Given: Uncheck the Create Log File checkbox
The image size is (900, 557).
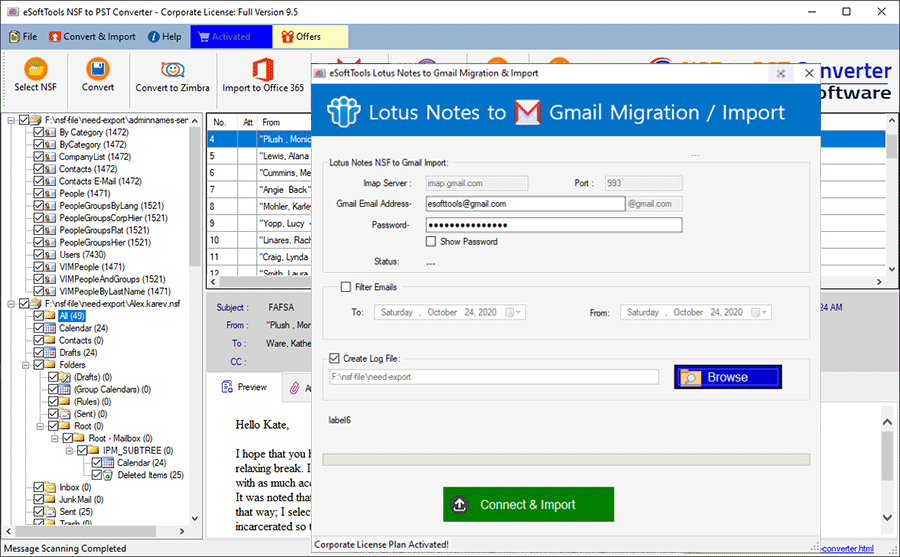Looking at the screenshot, I should (x=334, y=358).
